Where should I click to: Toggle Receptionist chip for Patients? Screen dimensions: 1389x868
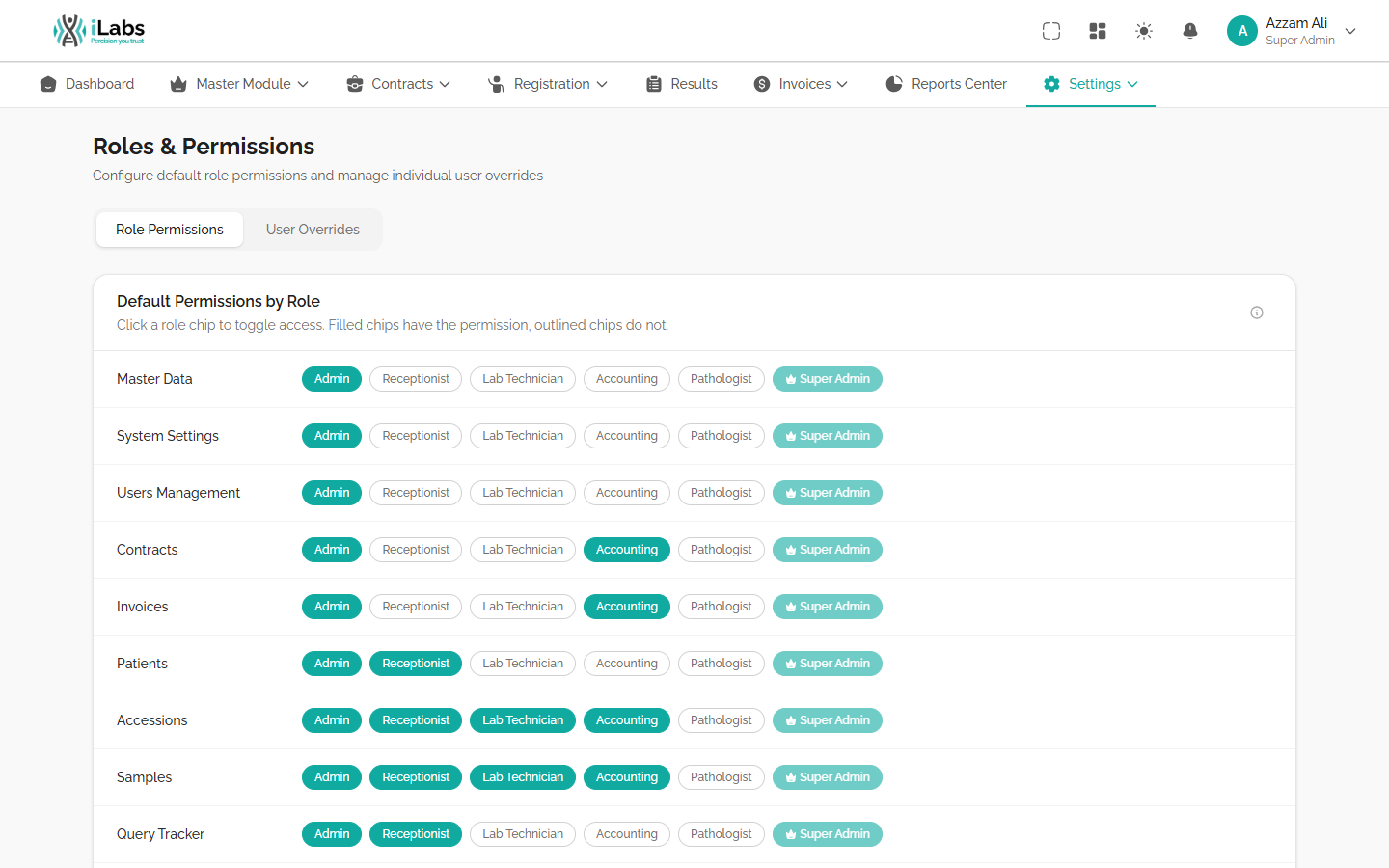pos(416,664)
